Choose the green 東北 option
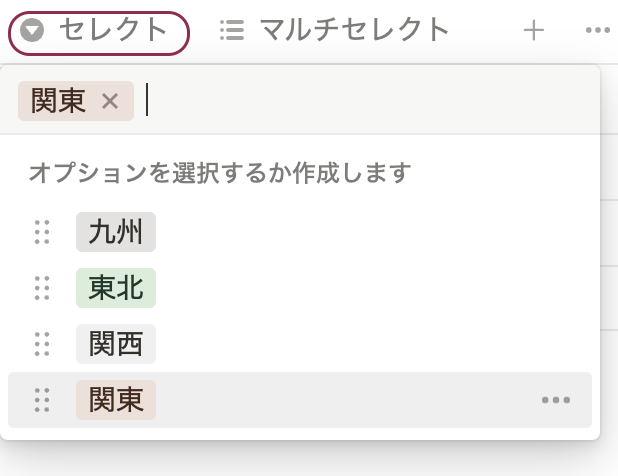This screenshot has width=618, height=476. point(116,288)
